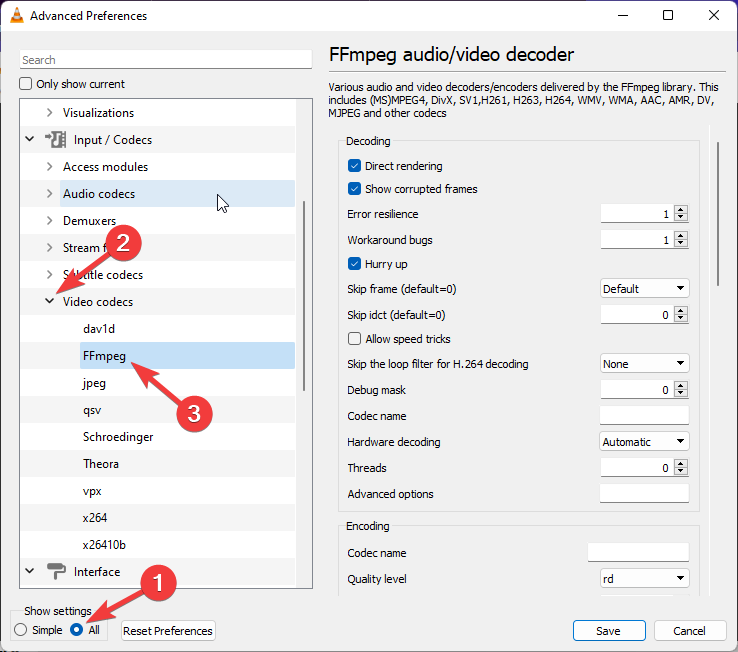Image resolution: width=738 pixels, height=652 pixels.
Task: Click the Advanced options text field
Action: tap(644, 494)
